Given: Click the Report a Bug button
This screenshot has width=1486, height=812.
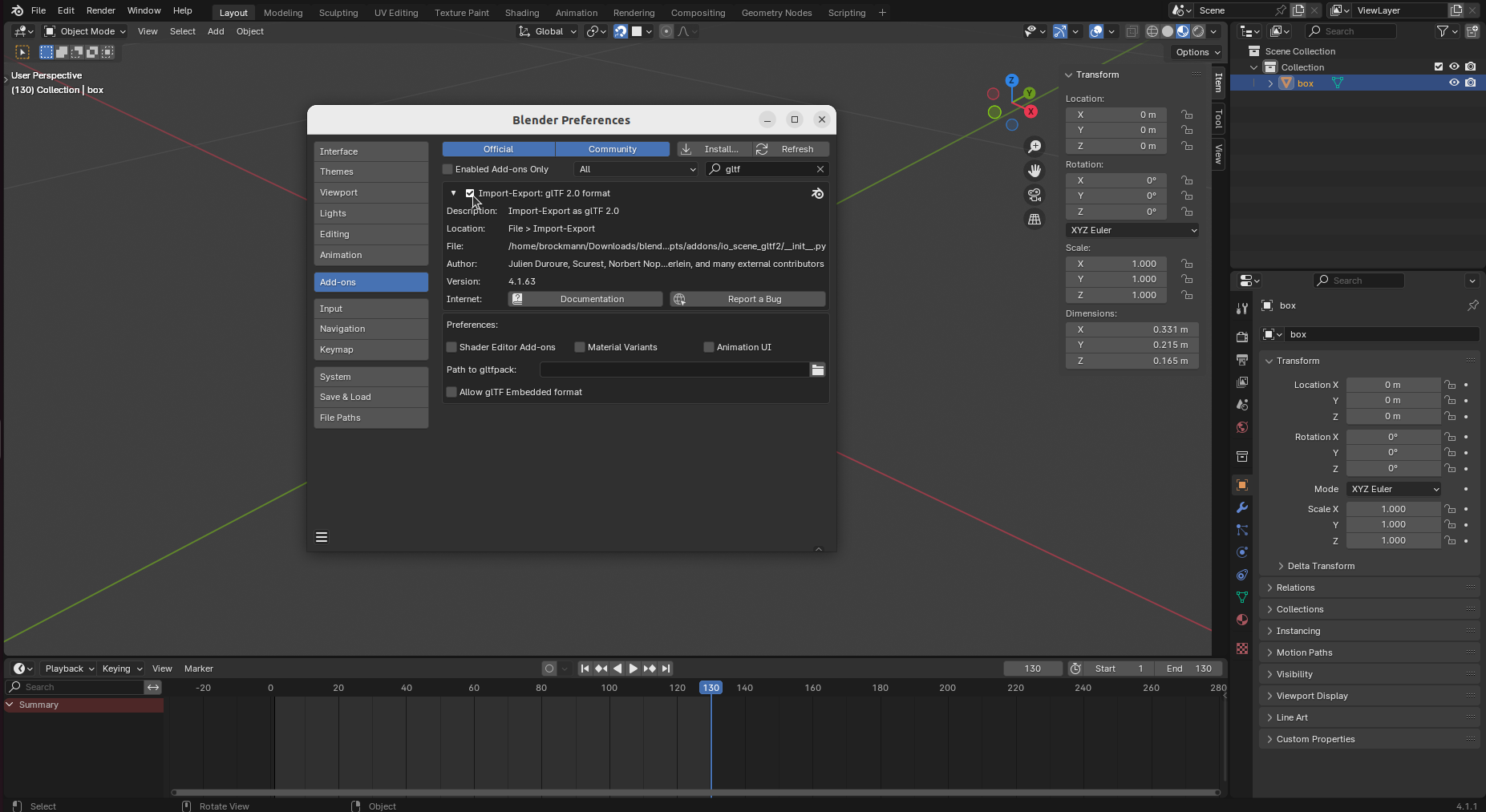Looking at the screenshot, I should pos(747,299).
